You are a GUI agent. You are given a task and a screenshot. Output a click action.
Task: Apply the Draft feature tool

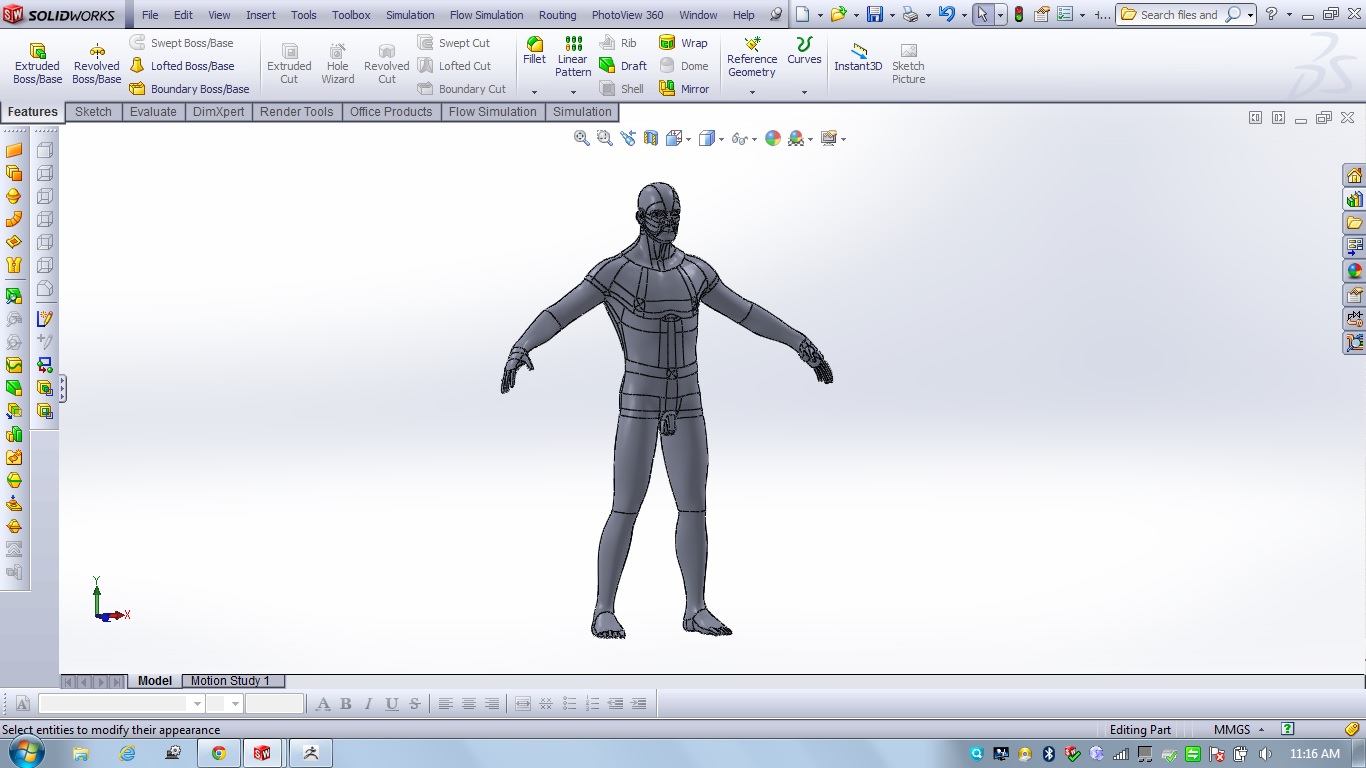623,66
